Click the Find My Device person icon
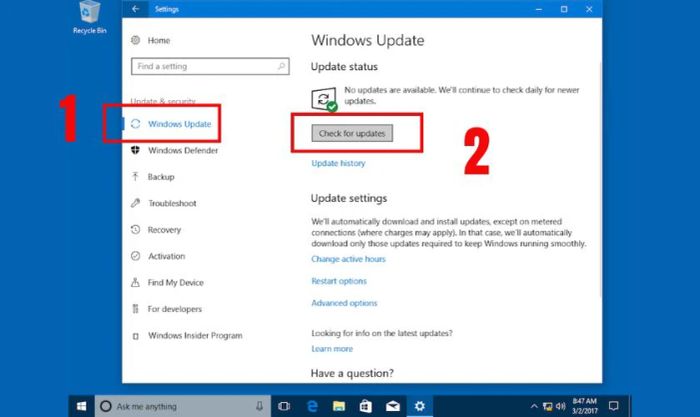 point(135,282)
